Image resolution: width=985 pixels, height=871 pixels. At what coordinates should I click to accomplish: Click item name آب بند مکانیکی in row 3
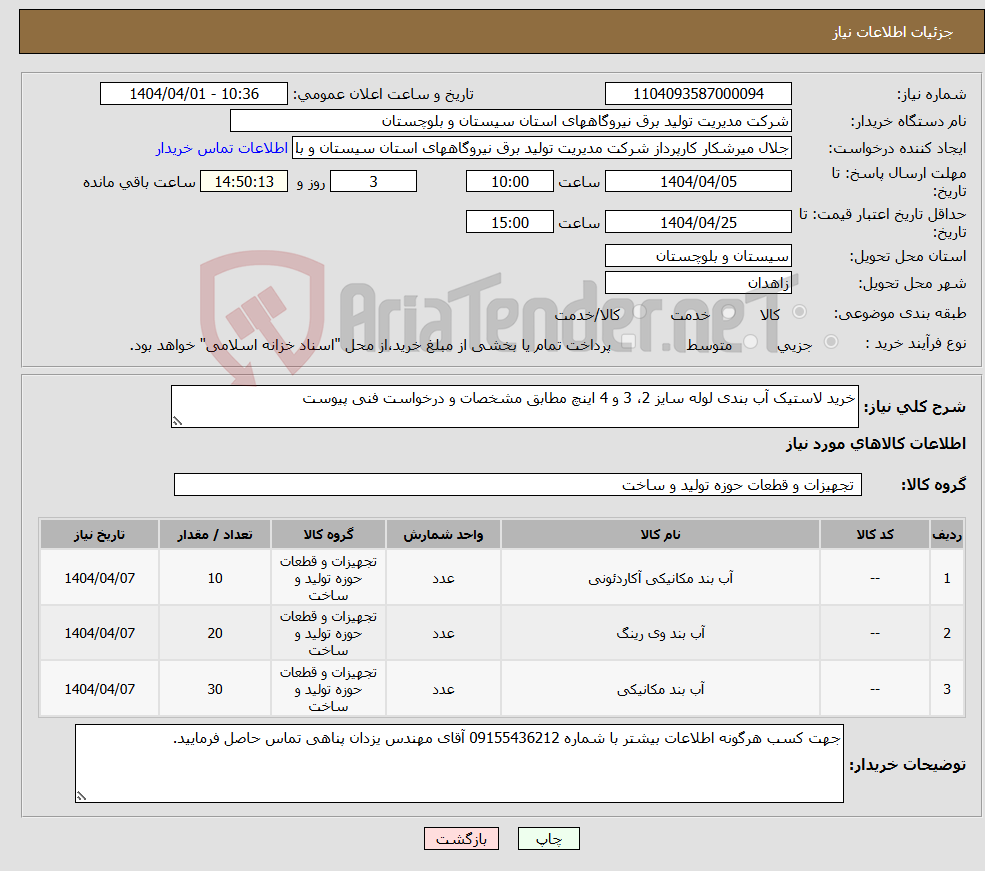pos(660,690)
